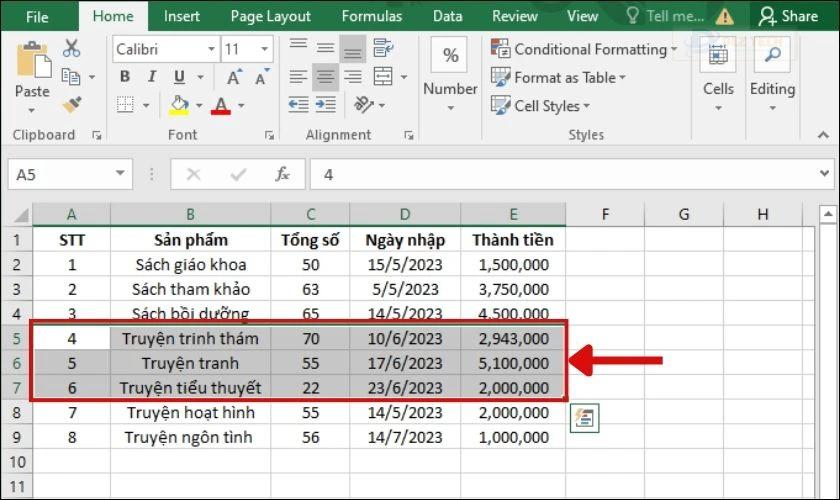Toggle Underline formatting
The width and height of the screenshot is (840, 500).
point(179,77)
